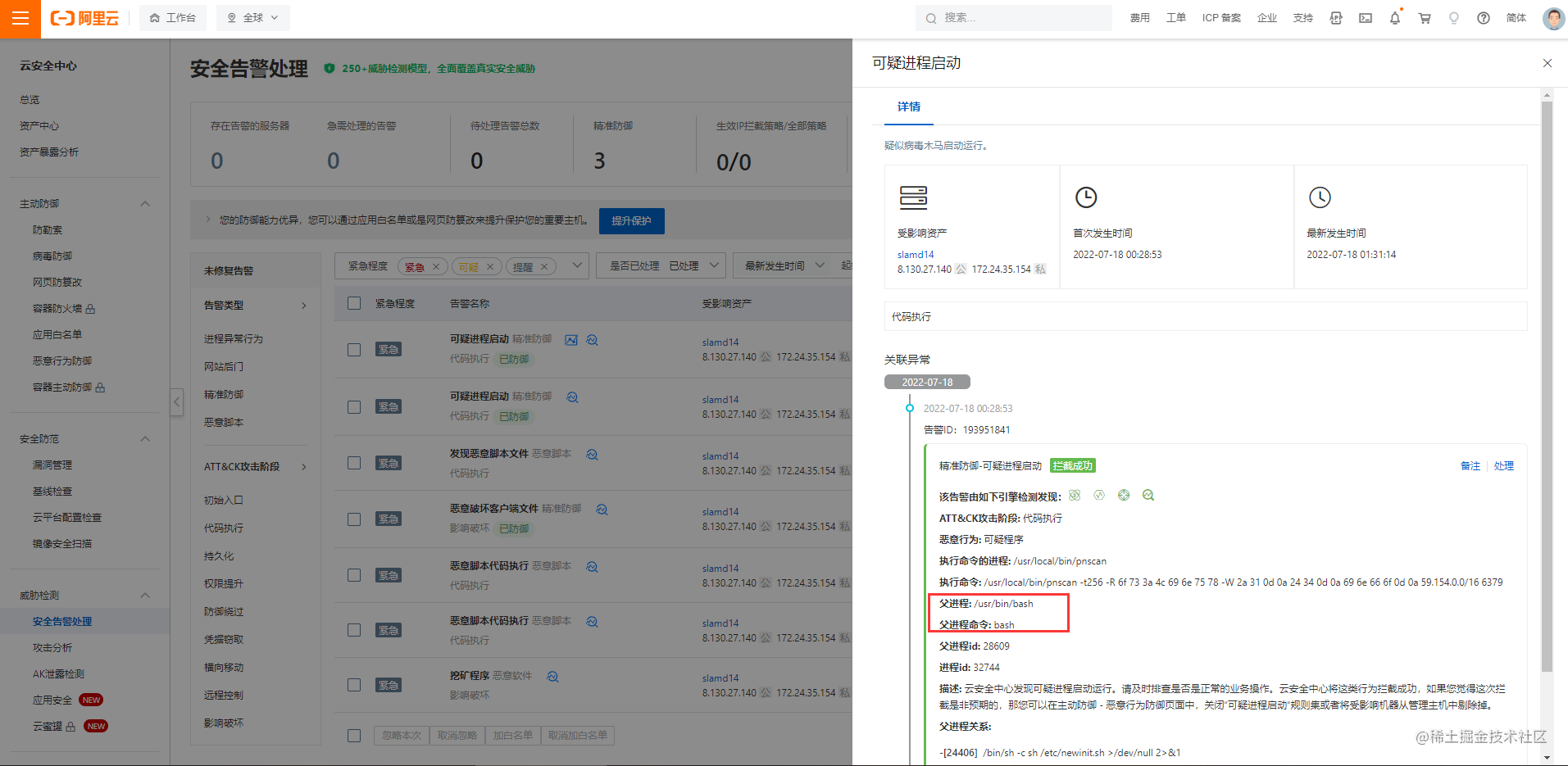Click the 加白名单 button
The image size is (1568, 766).
click(x=513, y=735)
